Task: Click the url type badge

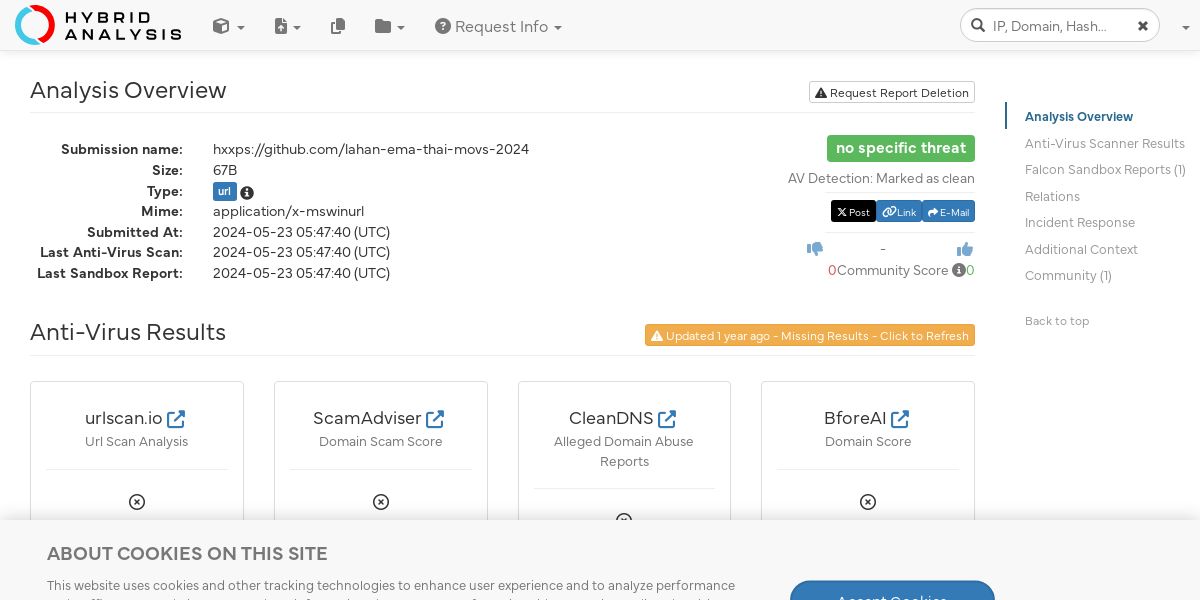Action: [x=224, y=192]
